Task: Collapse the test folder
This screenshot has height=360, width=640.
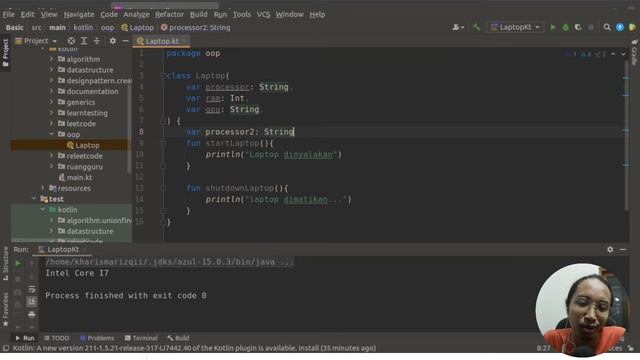Action: [34, 199]
